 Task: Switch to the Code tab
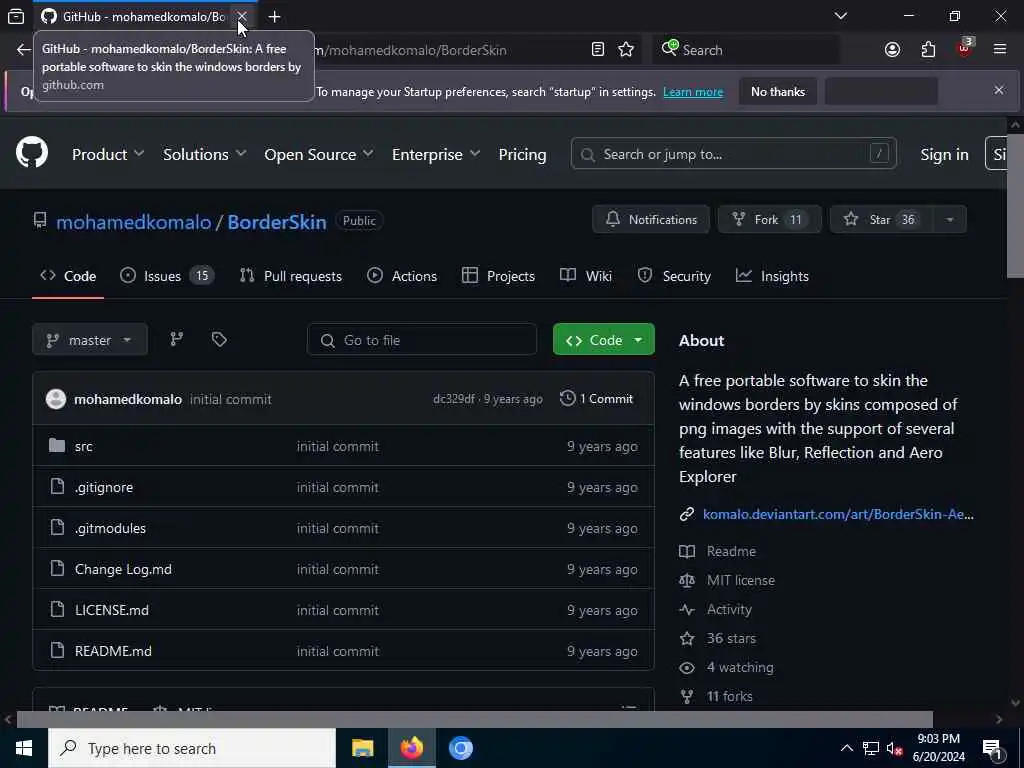coord(68,276)
